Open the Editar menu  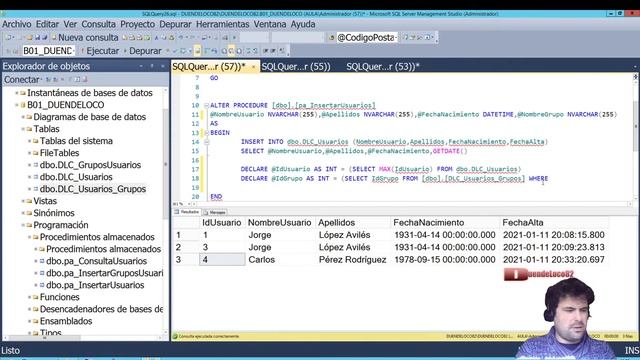pyautogui.click(x=47, y=24)
